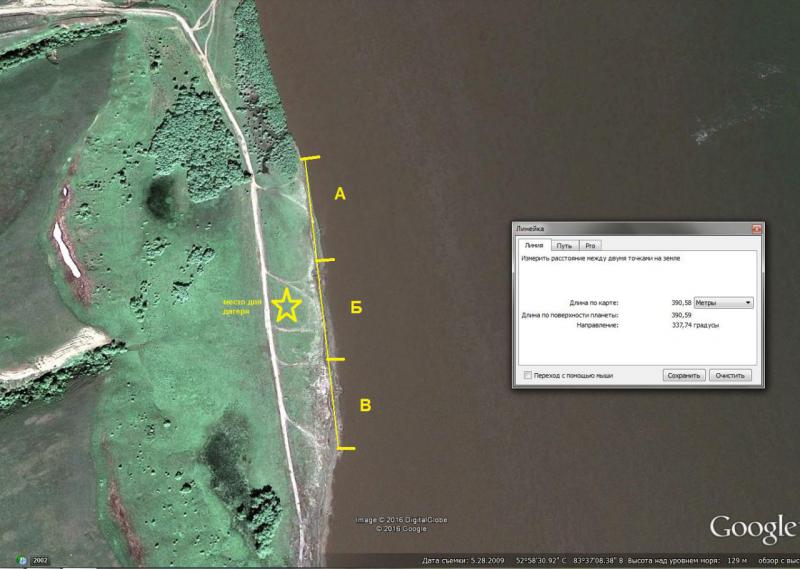Screen dimensions: 800x569
Task: Switch to the Путь tab
Action: point(564,245)
